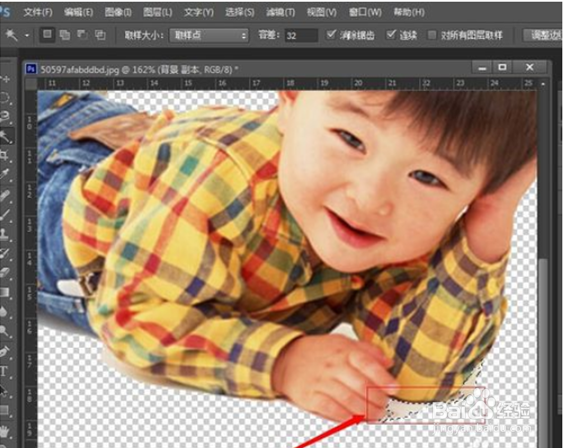The height and width of the screenshot is (448, 563).
Task: Open the 文件(F) menu
Action: coord(38,12)
